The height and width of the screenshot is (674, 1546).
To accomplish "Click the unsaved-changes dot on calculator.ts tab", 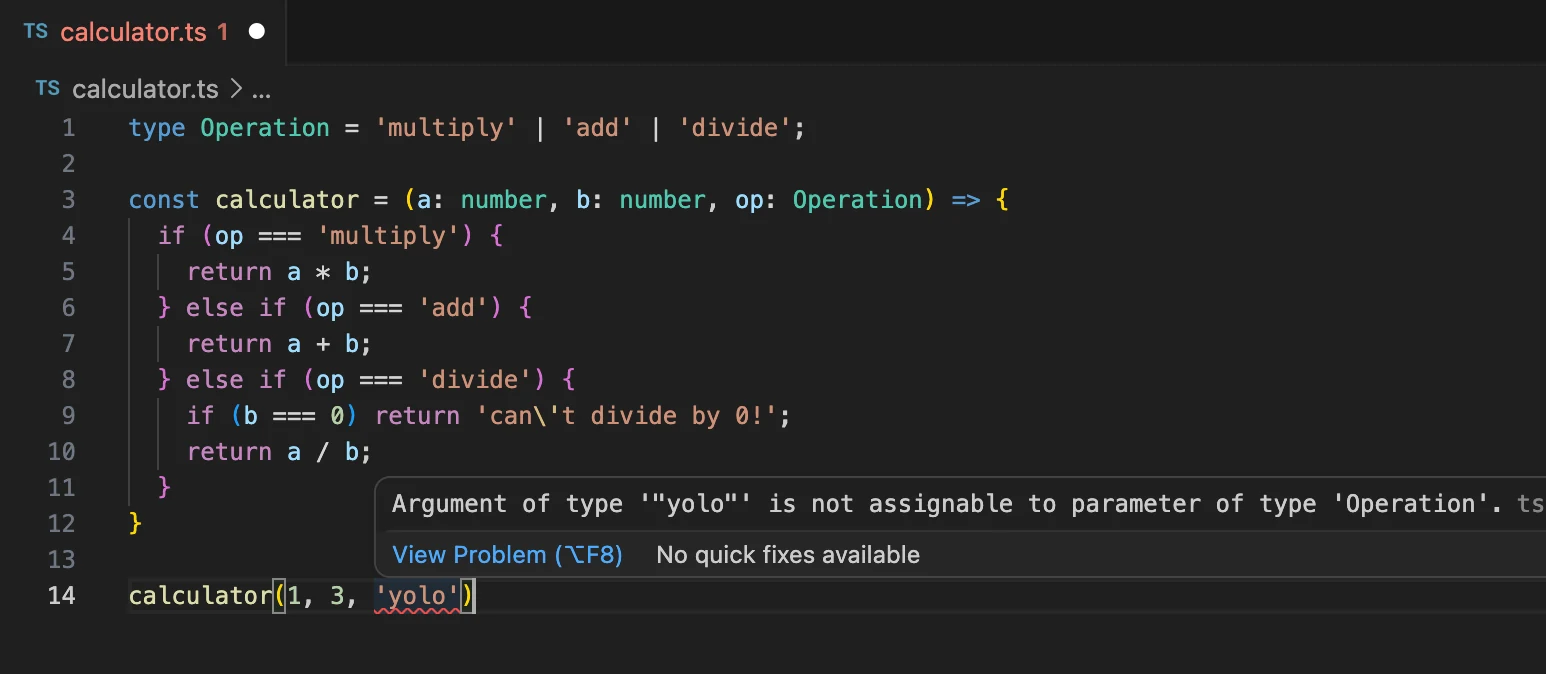I will pyautogui.click(x=257, y=32).
